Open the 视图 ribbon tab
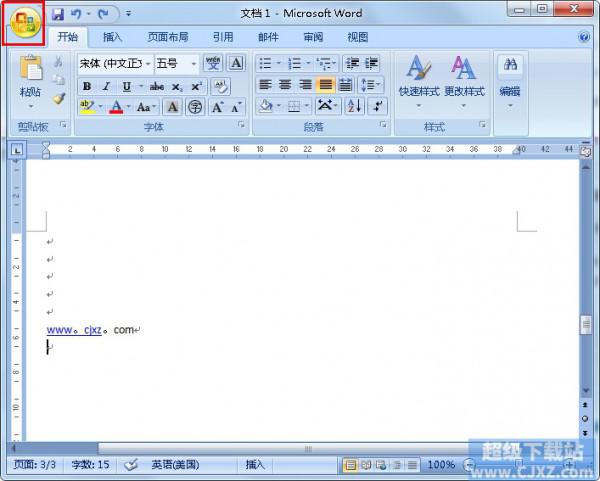600x481 pixels. pos(358,38)
